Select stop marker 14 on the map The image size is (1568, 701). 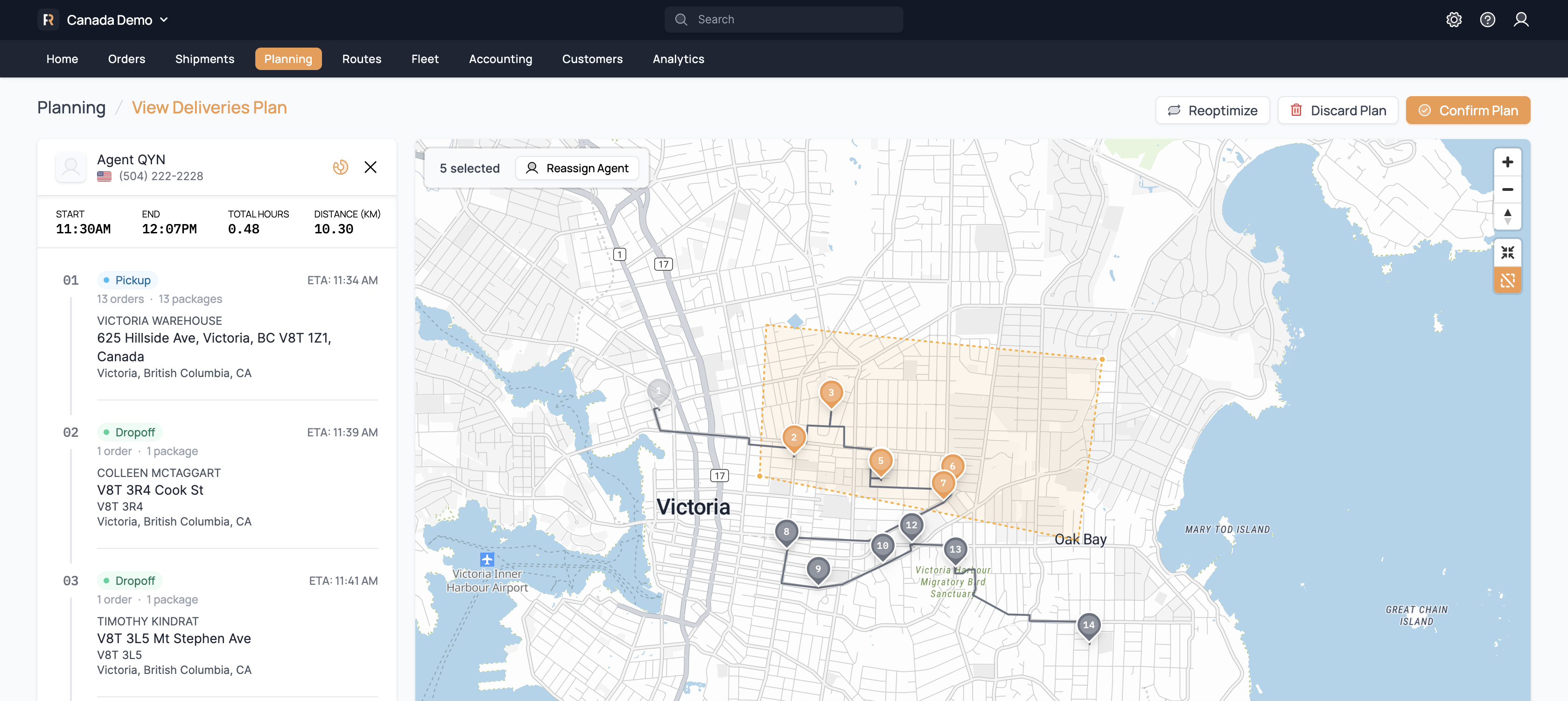1088,625
